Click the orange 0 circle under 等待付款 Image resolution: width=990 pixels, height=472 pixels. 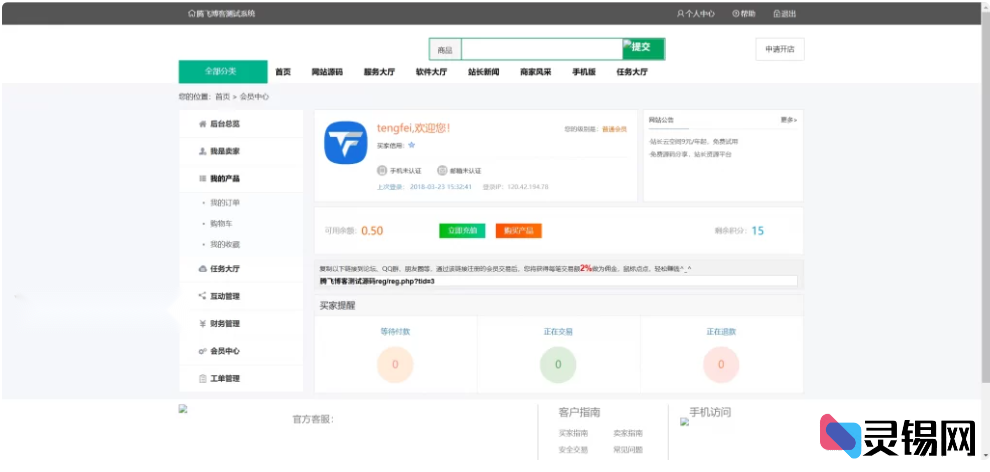pyautogui.click(x=395, y=364)
